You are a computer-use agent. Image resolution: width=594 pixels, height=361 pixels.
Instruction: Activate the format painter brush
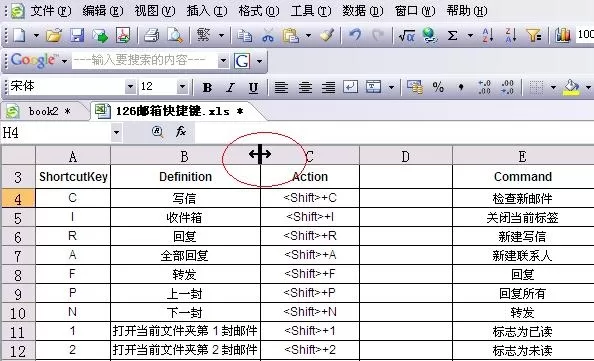click(327, 36)
